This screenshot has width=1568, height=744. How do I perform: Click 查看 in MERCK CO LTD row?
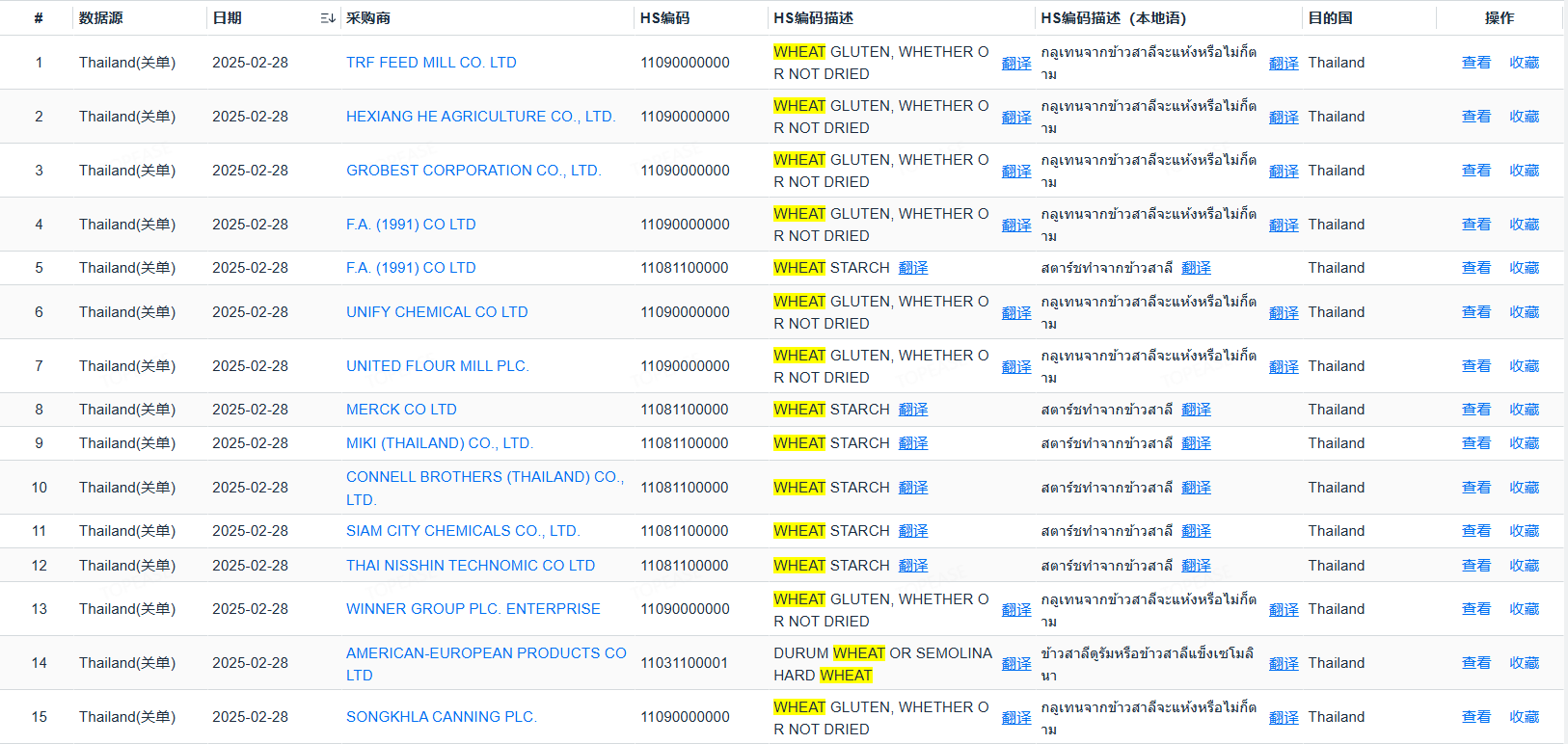pyautogui.click(x=1476, y=410)
